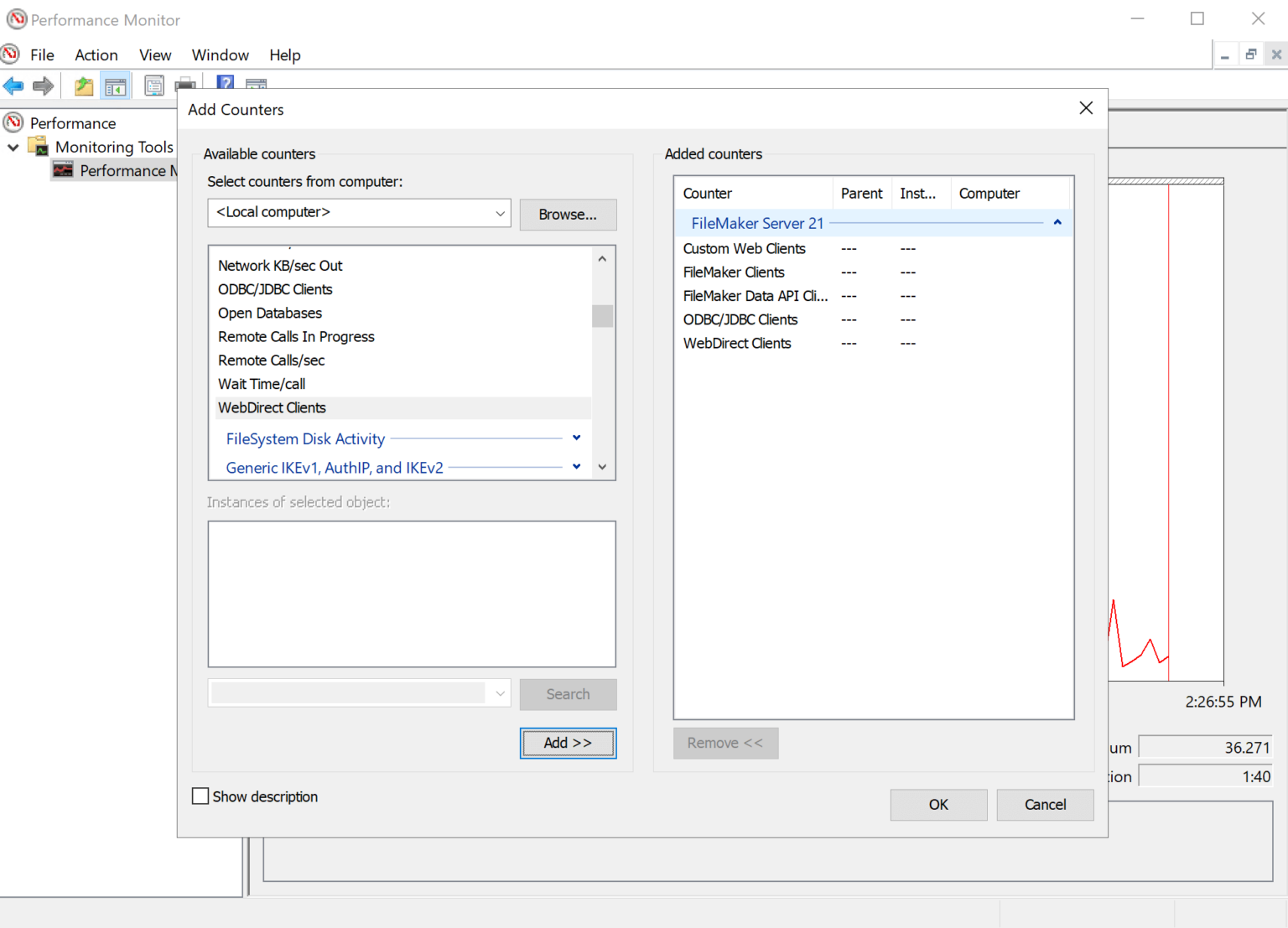Expand Generic IKEv1, AuthIP, and IKEv2
Viewport: 1288px width, 928px height.
click(575, 466)
